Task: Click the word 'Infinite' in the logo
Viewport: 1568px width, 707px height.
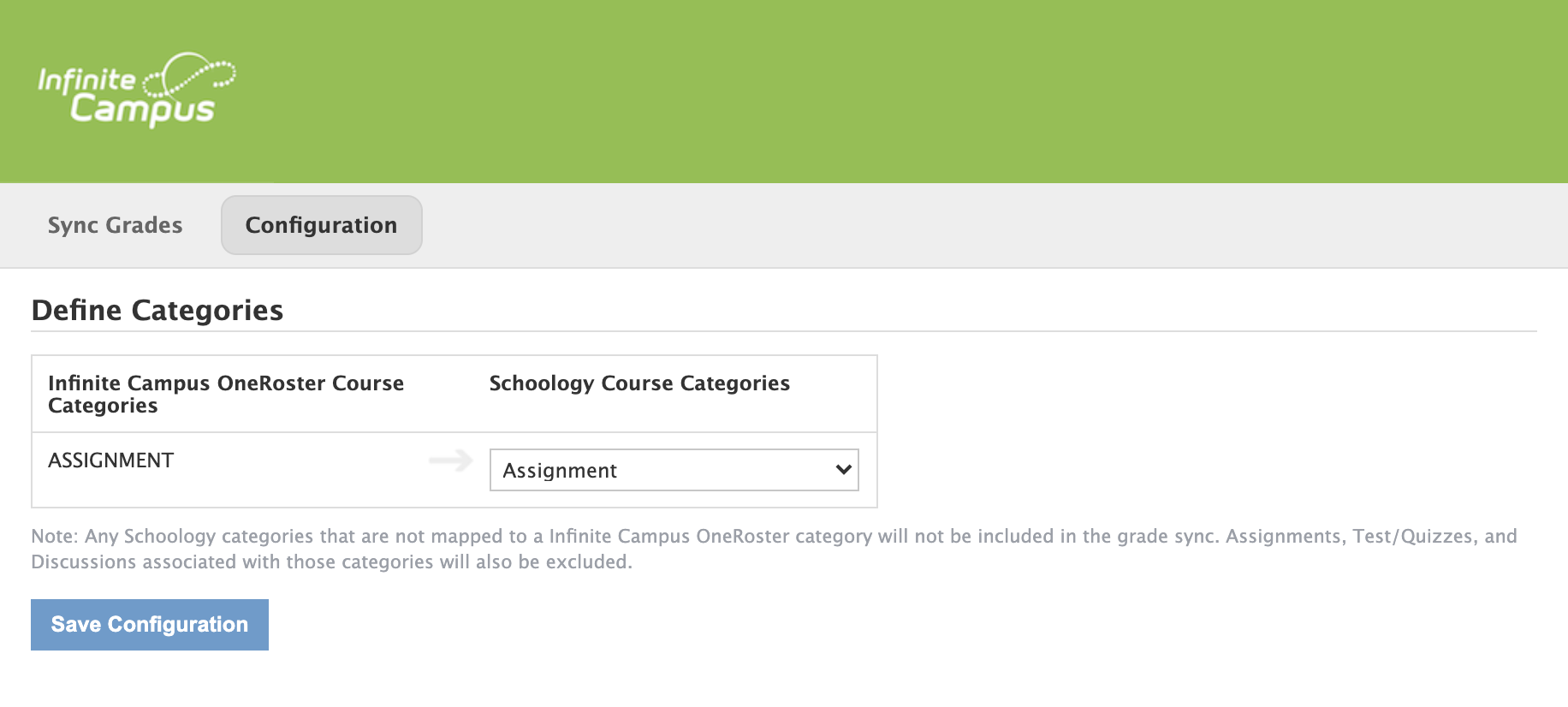Action: point(86,80)
